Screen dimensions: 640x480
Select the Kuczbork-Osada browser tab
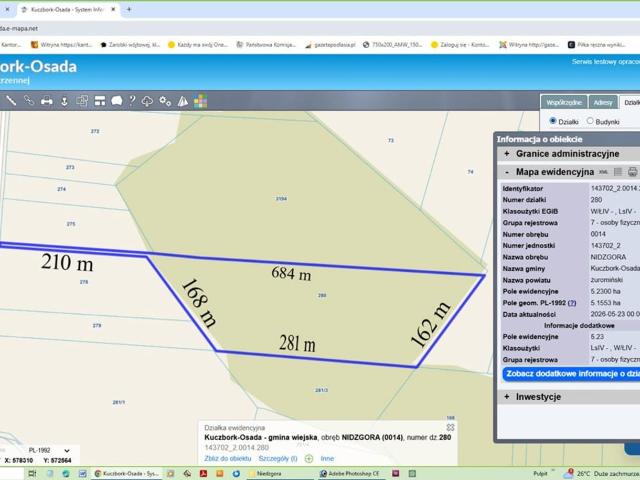coord(67,9)
